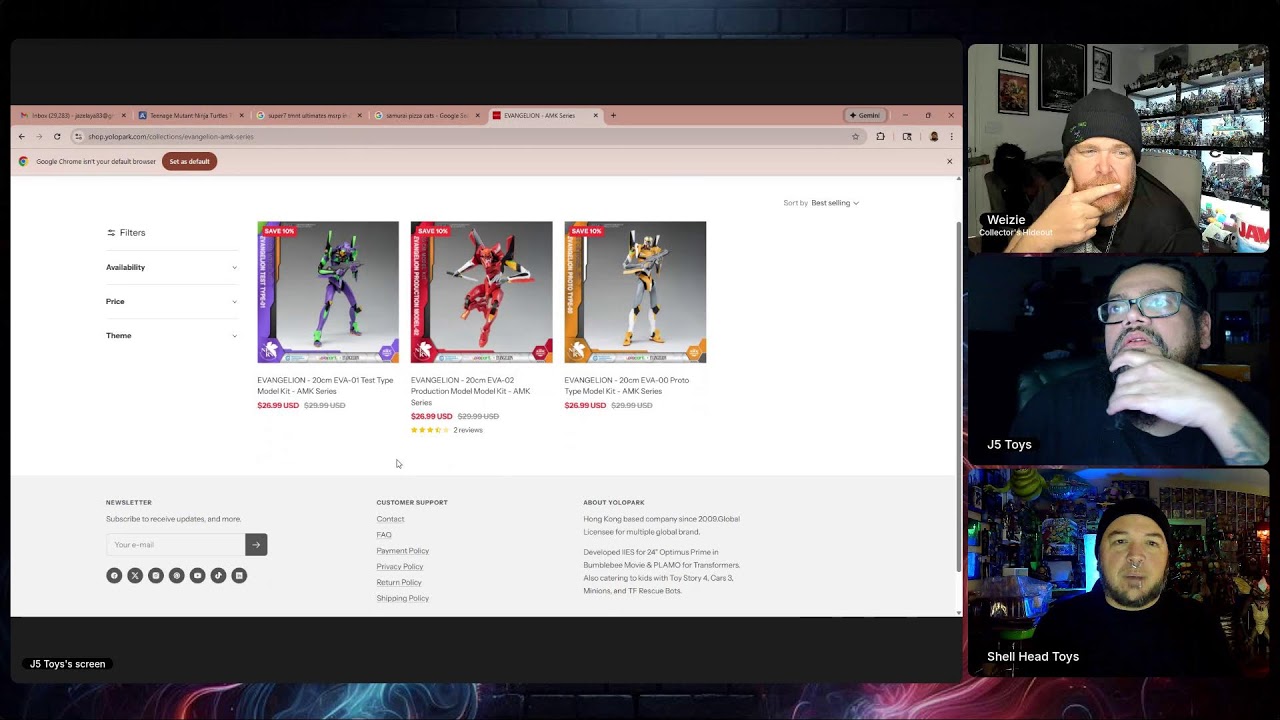Click the $26.99 USD price under EVA-01

(278, 405)
